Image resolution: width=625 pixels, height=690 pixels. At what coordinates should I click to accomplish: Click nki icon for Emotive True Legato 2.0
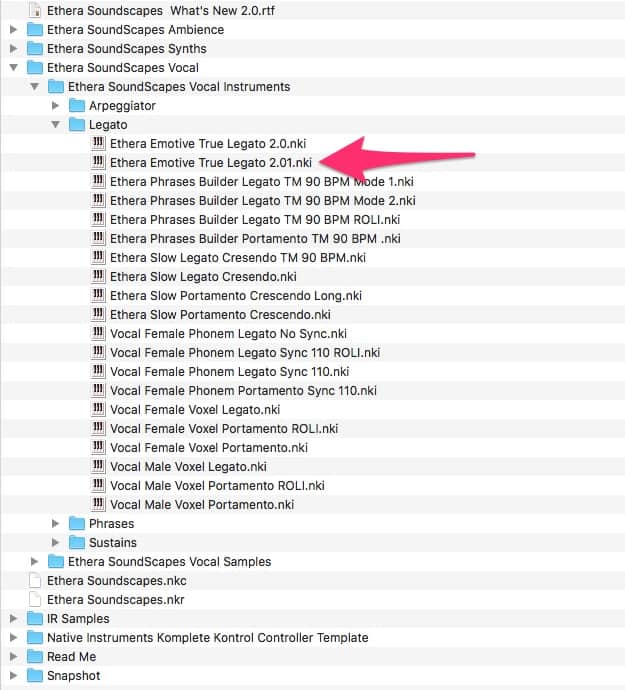tap(98, 143)
